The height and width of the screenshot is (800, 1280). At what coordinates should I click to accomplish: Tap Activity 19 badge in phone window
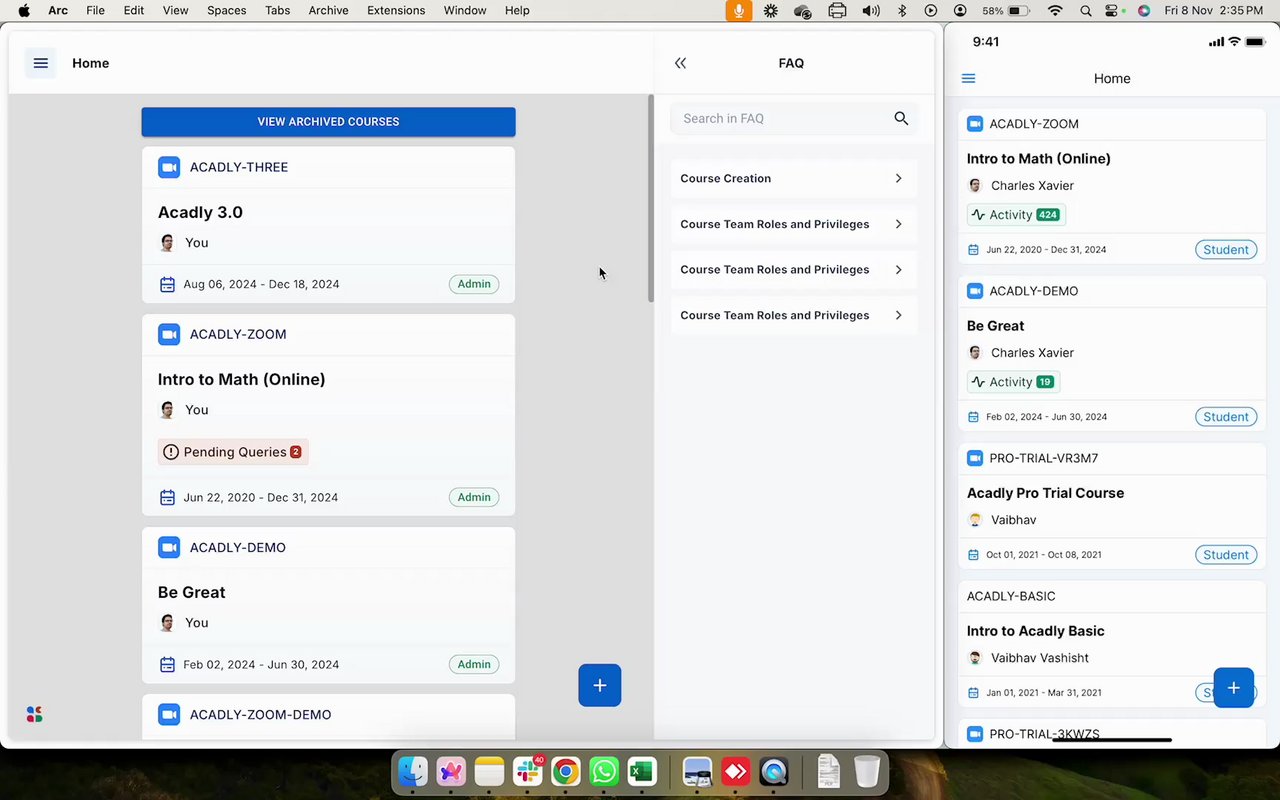click(1013, 382)
